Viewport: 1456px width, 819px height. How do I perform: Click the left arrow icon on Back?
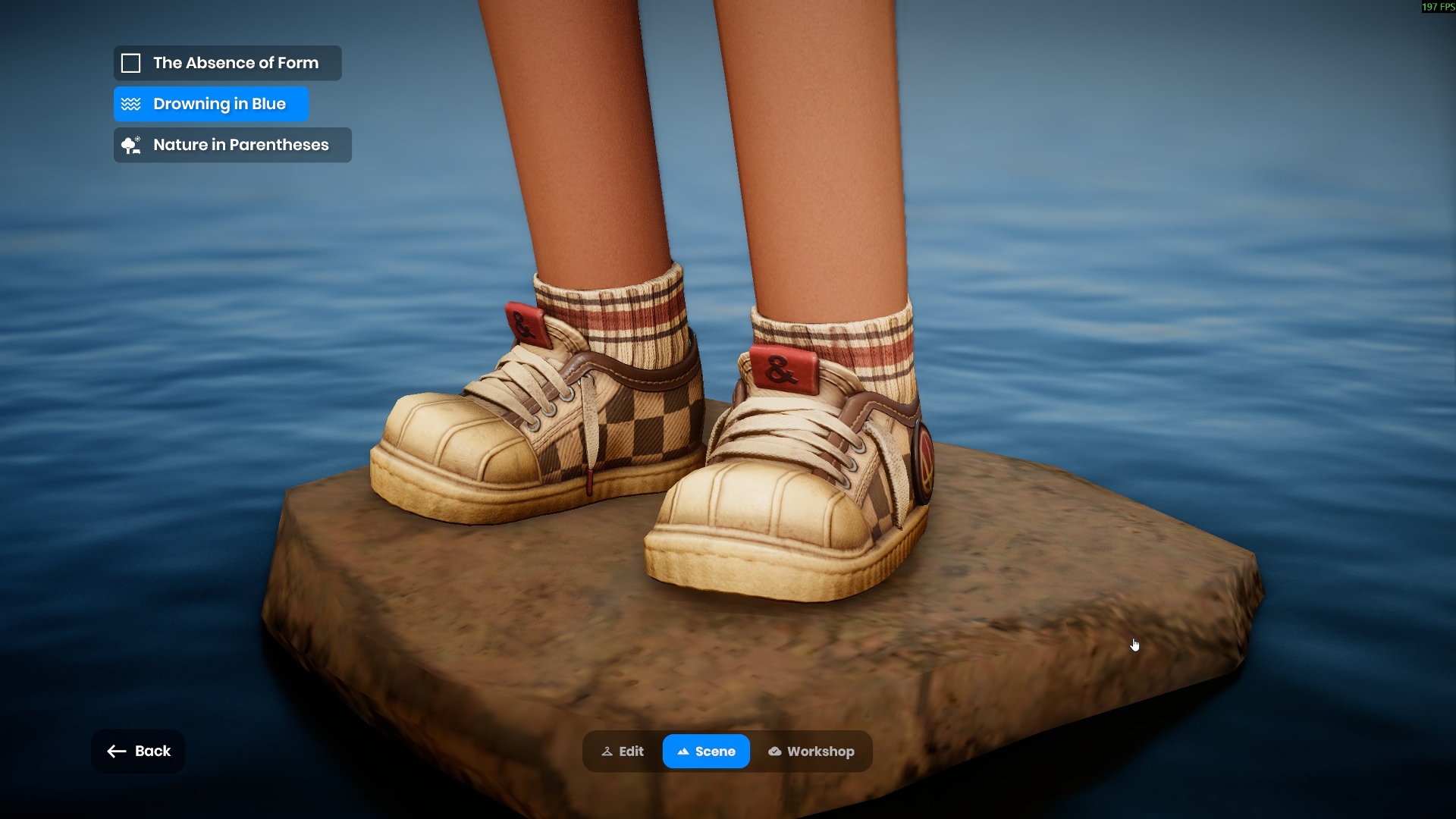click(116, 752)
